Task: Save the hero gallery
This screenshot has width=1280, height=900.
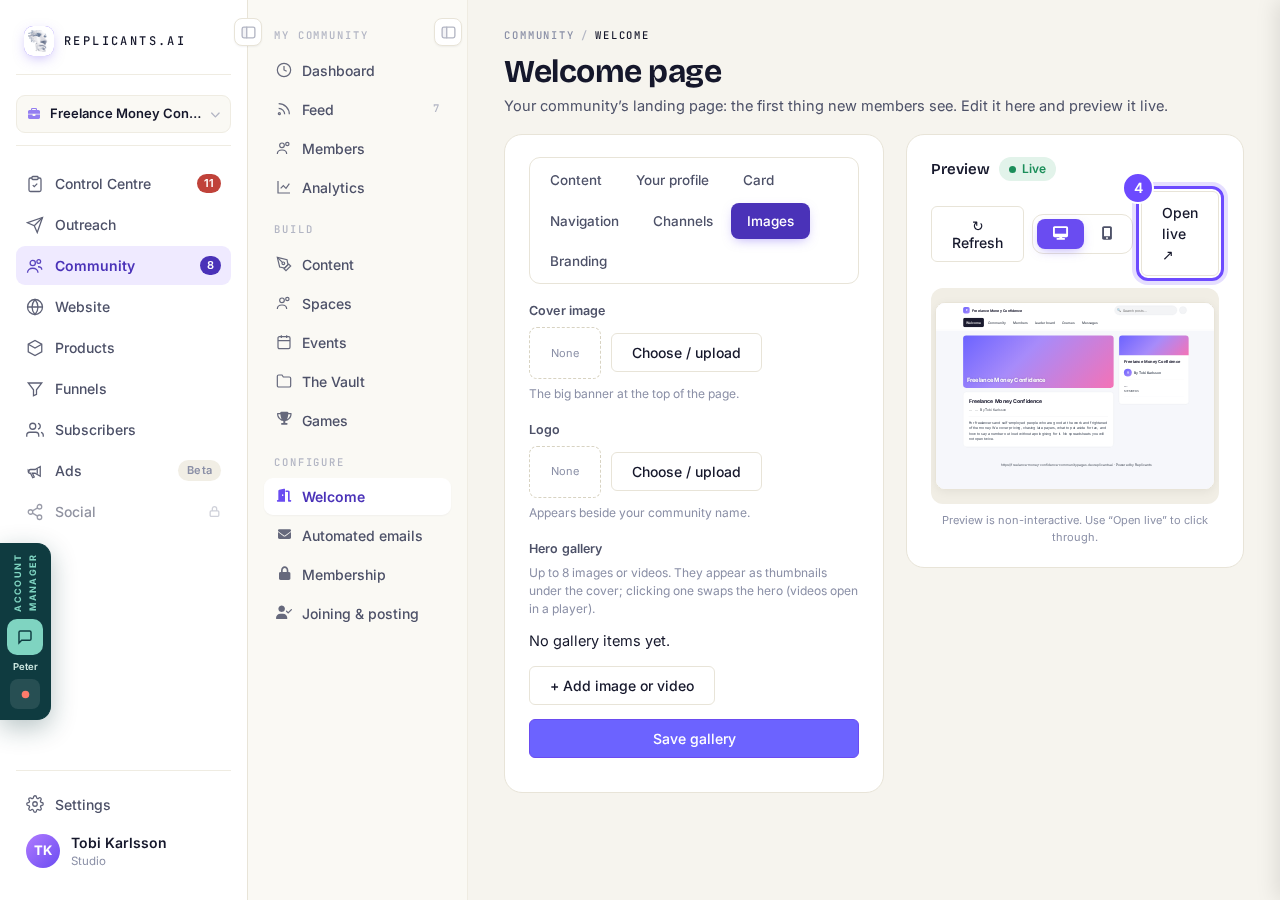Action: coord(694,739)
